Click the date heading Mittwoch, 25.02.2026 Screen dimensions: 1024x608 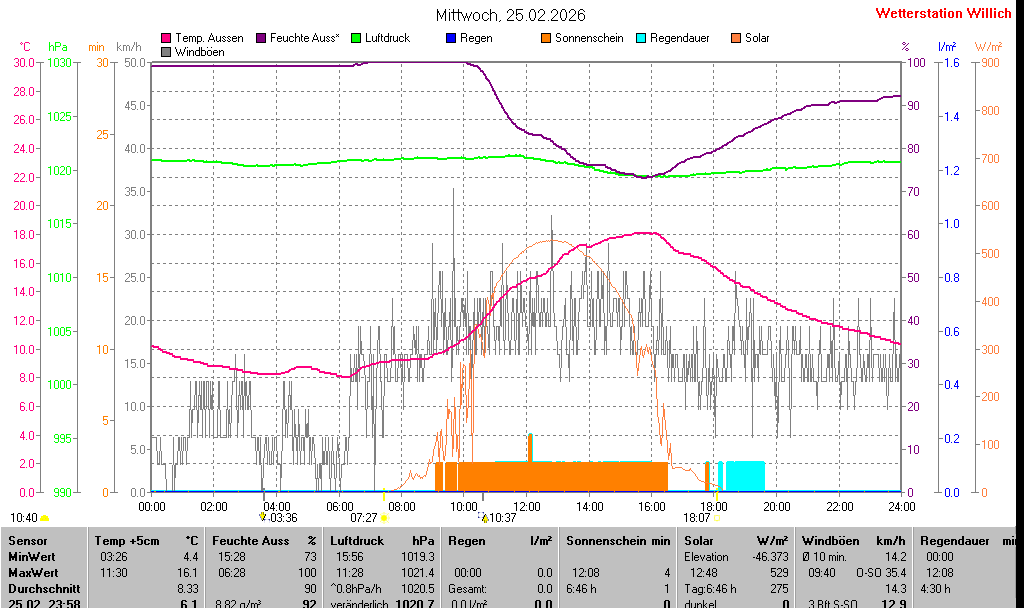pos(511,15)
